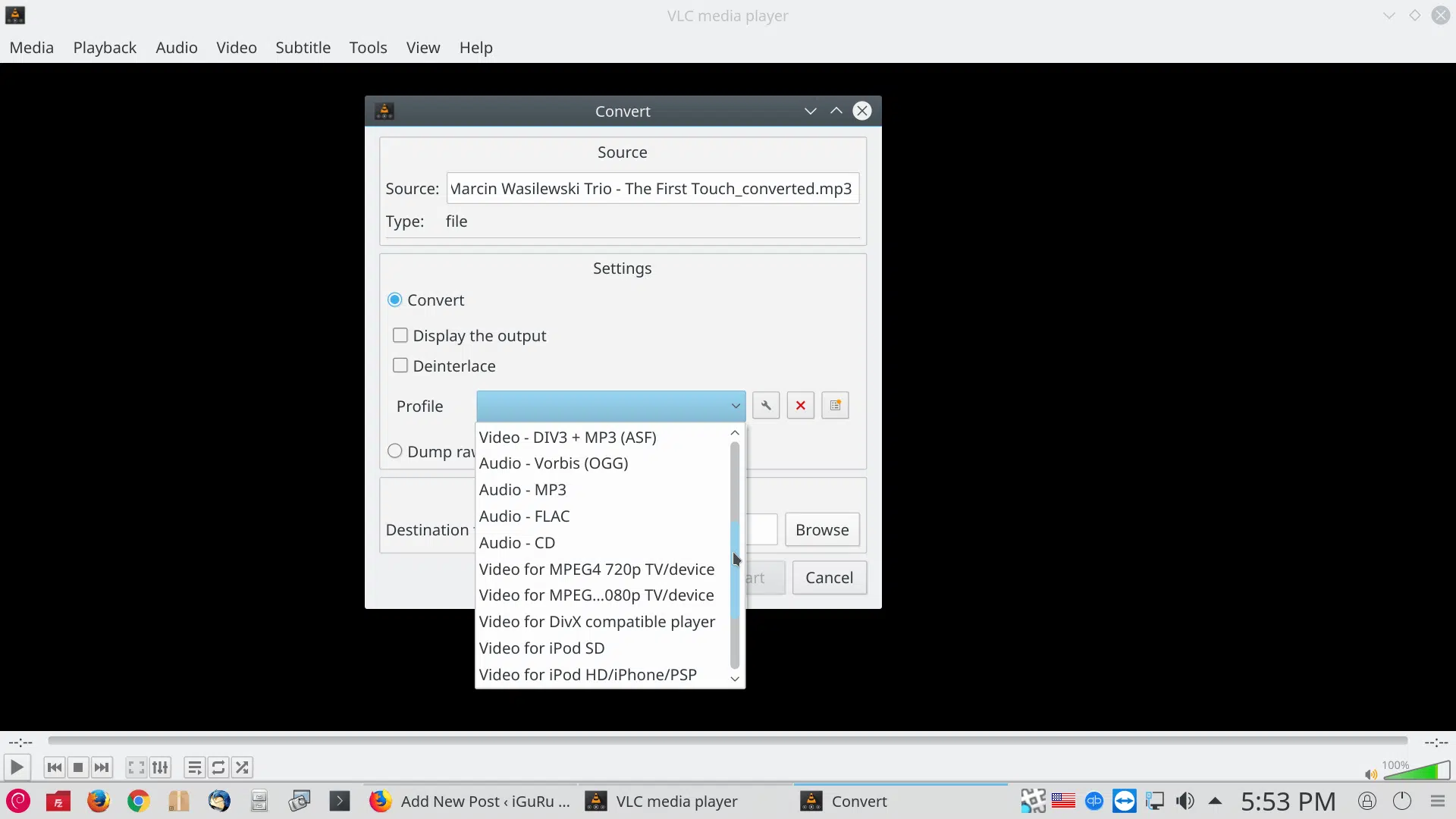Cancel the Convert dialog

click(x=829, y=578)
